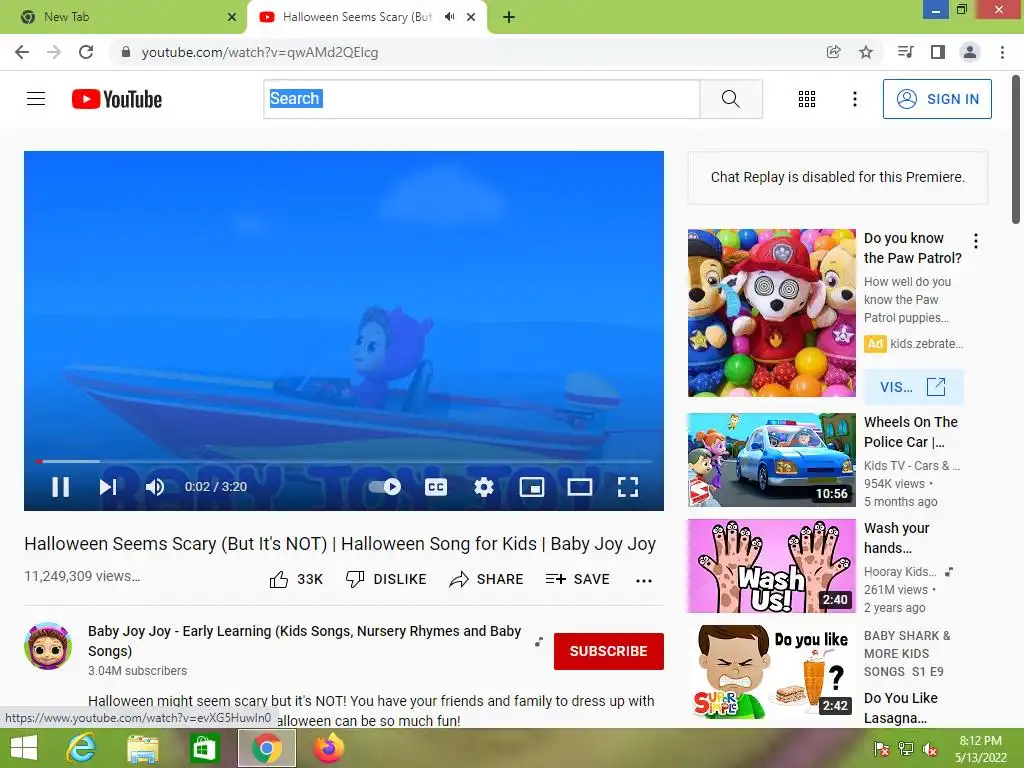The width and height of the screenshot is (1024, 768).
Task: Click system tray volume icon
Action: (929, 749)
